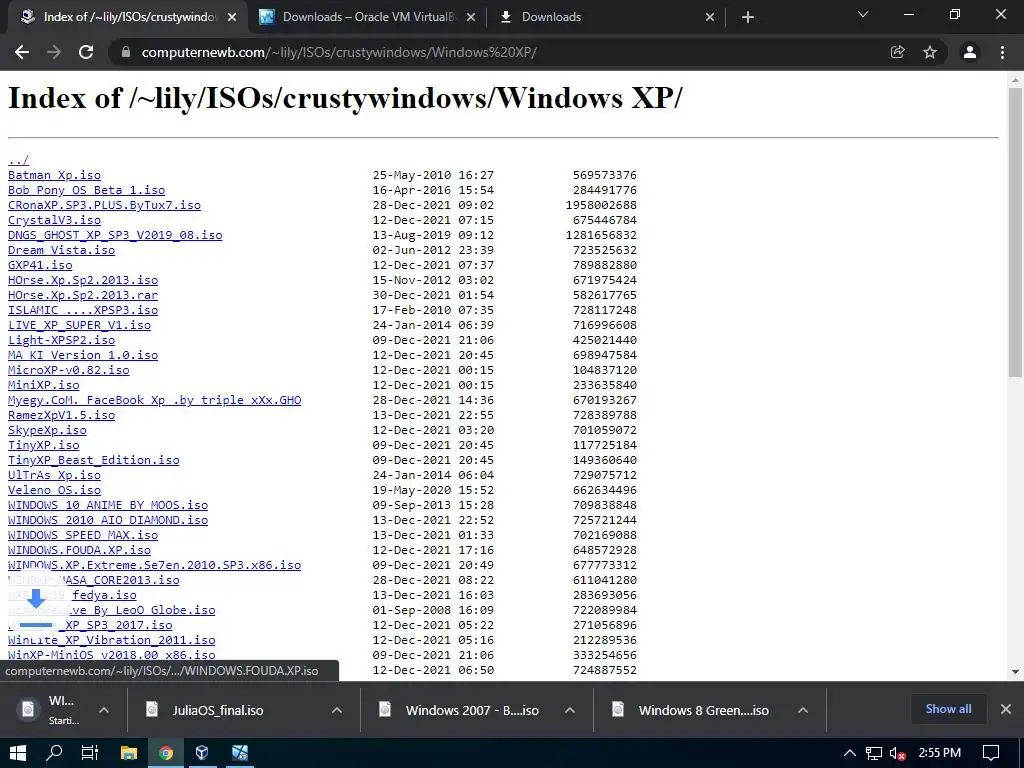Open Task View on the taskbar
1024x768 pixels.
click(90, 753)
